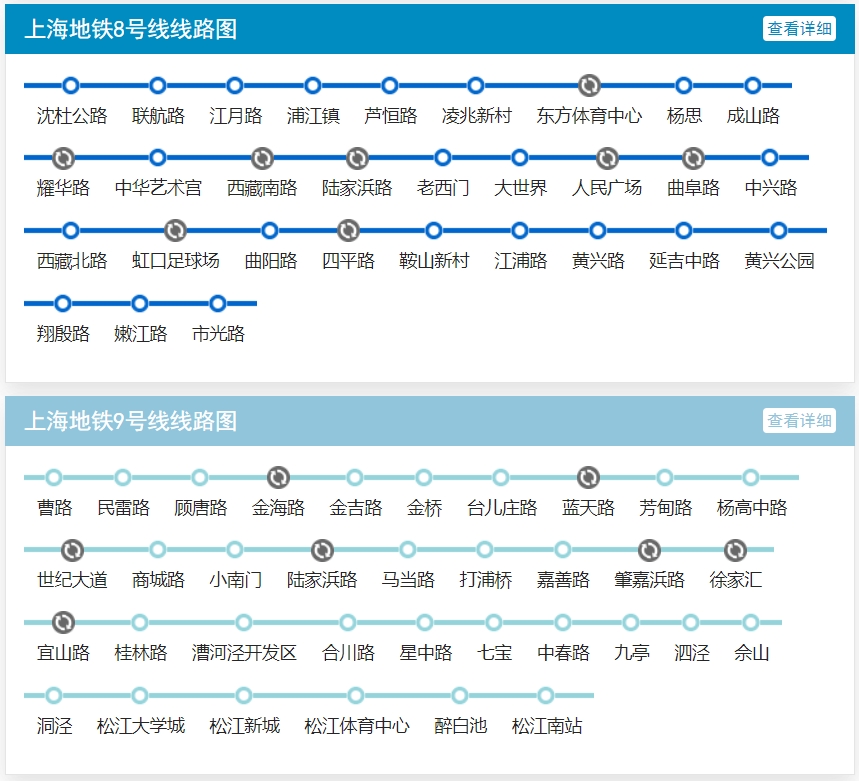Select the 耀华路 transfer station marker

[63, 158]
